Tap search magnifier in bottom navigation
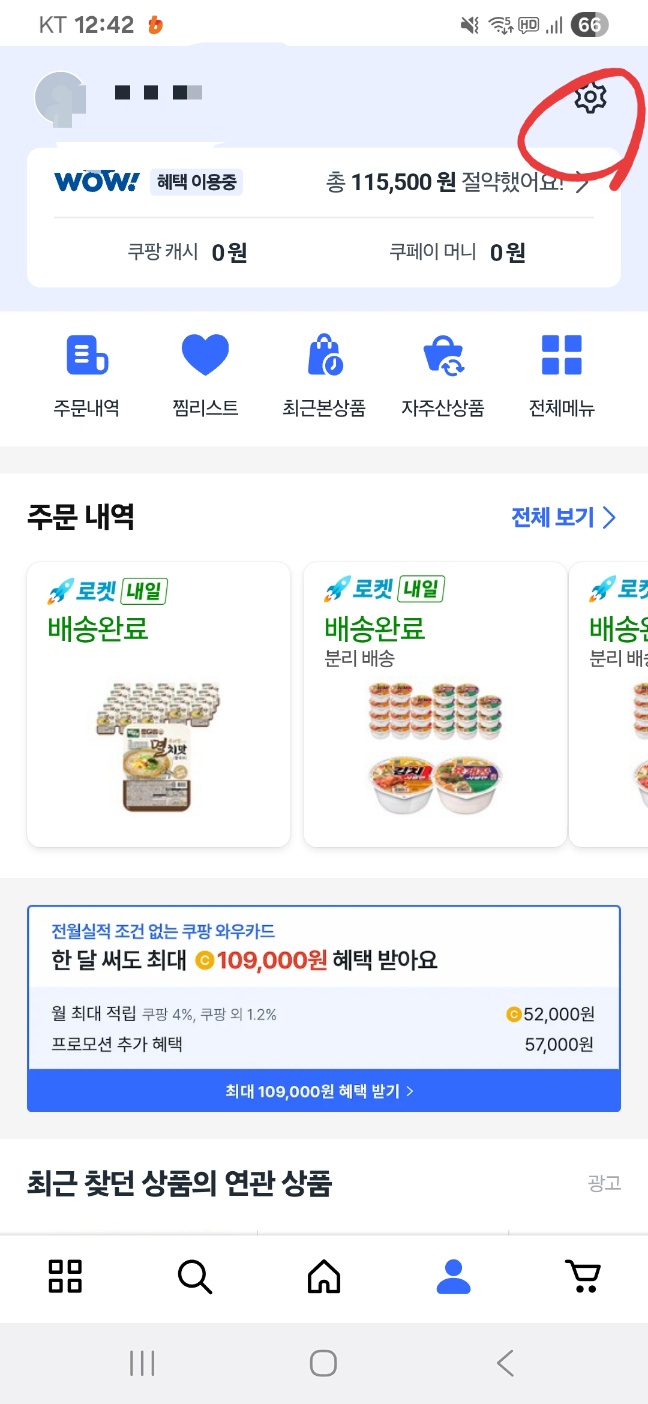This screenshot has width=648, height=1404. [194, 1276]
